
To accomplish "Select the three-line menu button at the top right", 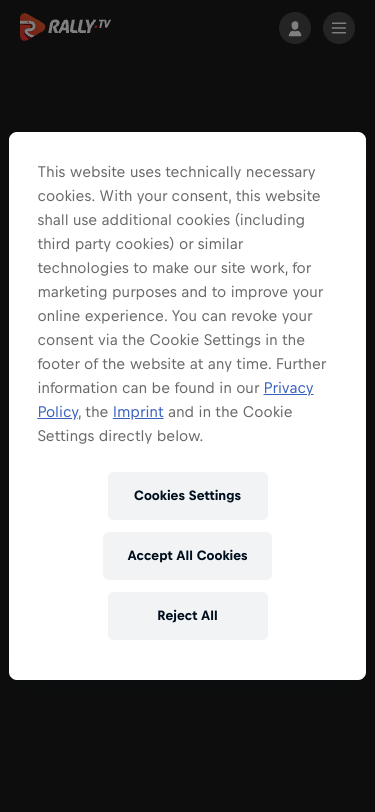I will [x=339, y=28].
